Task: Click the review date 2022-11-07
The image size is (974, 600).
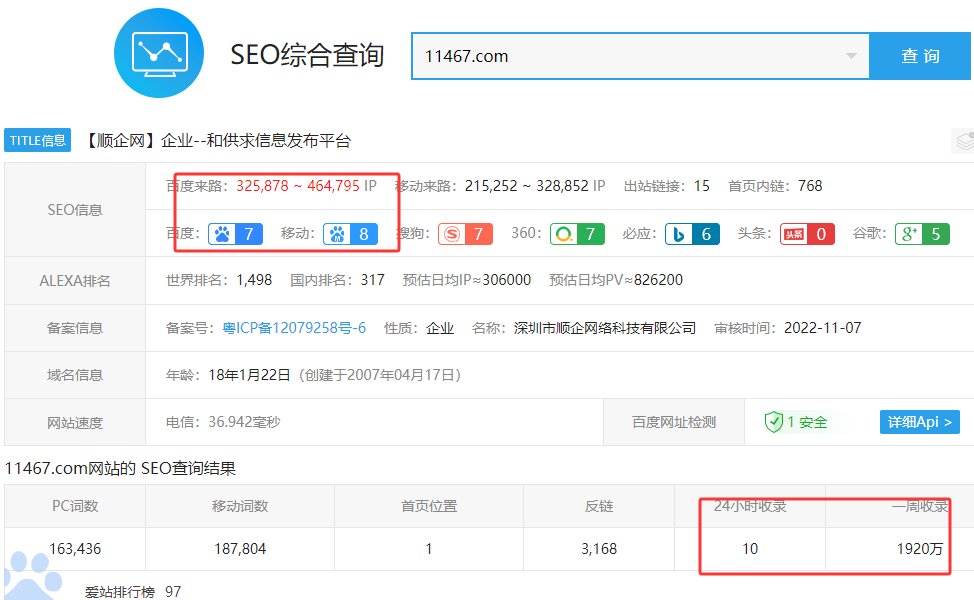Action: point(822,328)
